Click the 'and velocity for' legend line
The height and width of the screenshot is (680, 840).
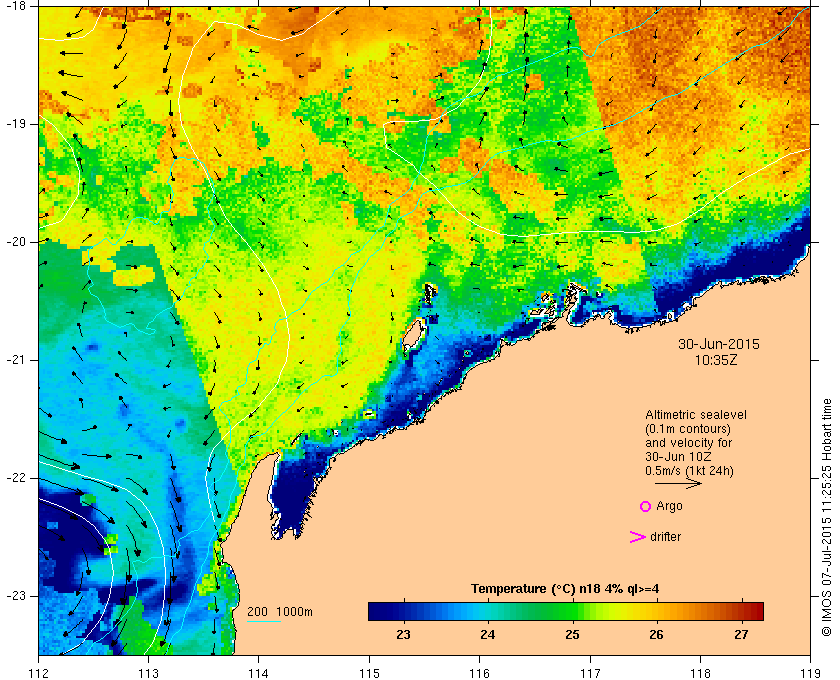688,443
